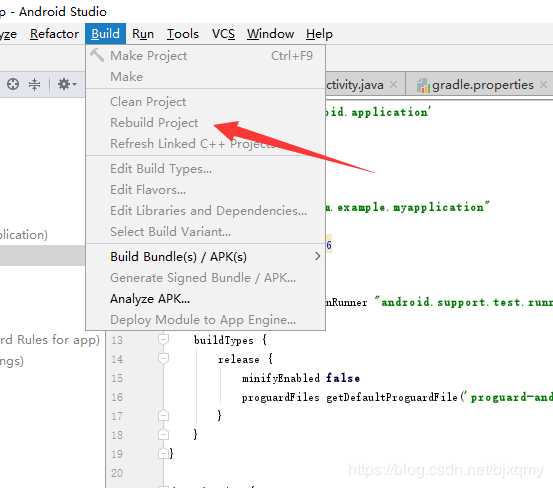
Task: Select Clean Project menu entry
Action: [x=205, y=102]
